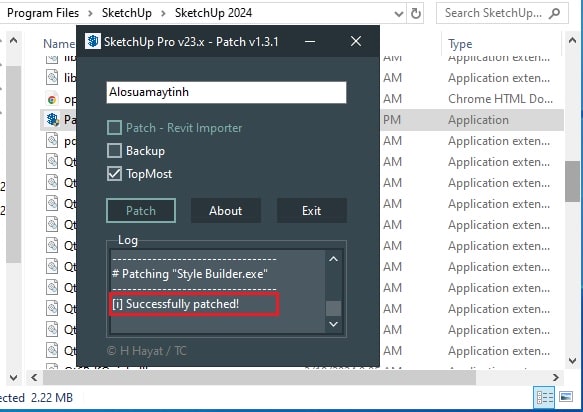Click the Alosuamaytinh text input field
Screen dimensions: 583x412
point(226,92)
